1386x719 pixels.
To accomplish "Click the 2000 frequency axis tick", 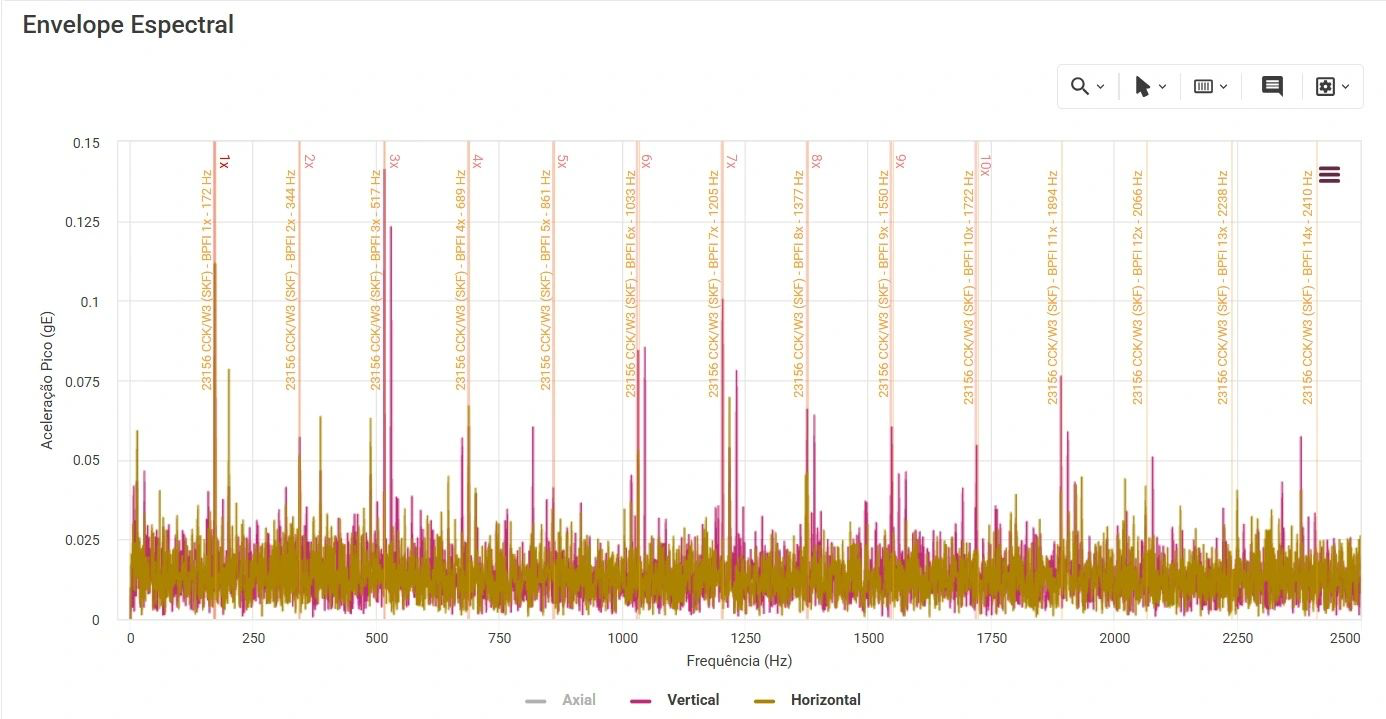I will pos(1114,638).
